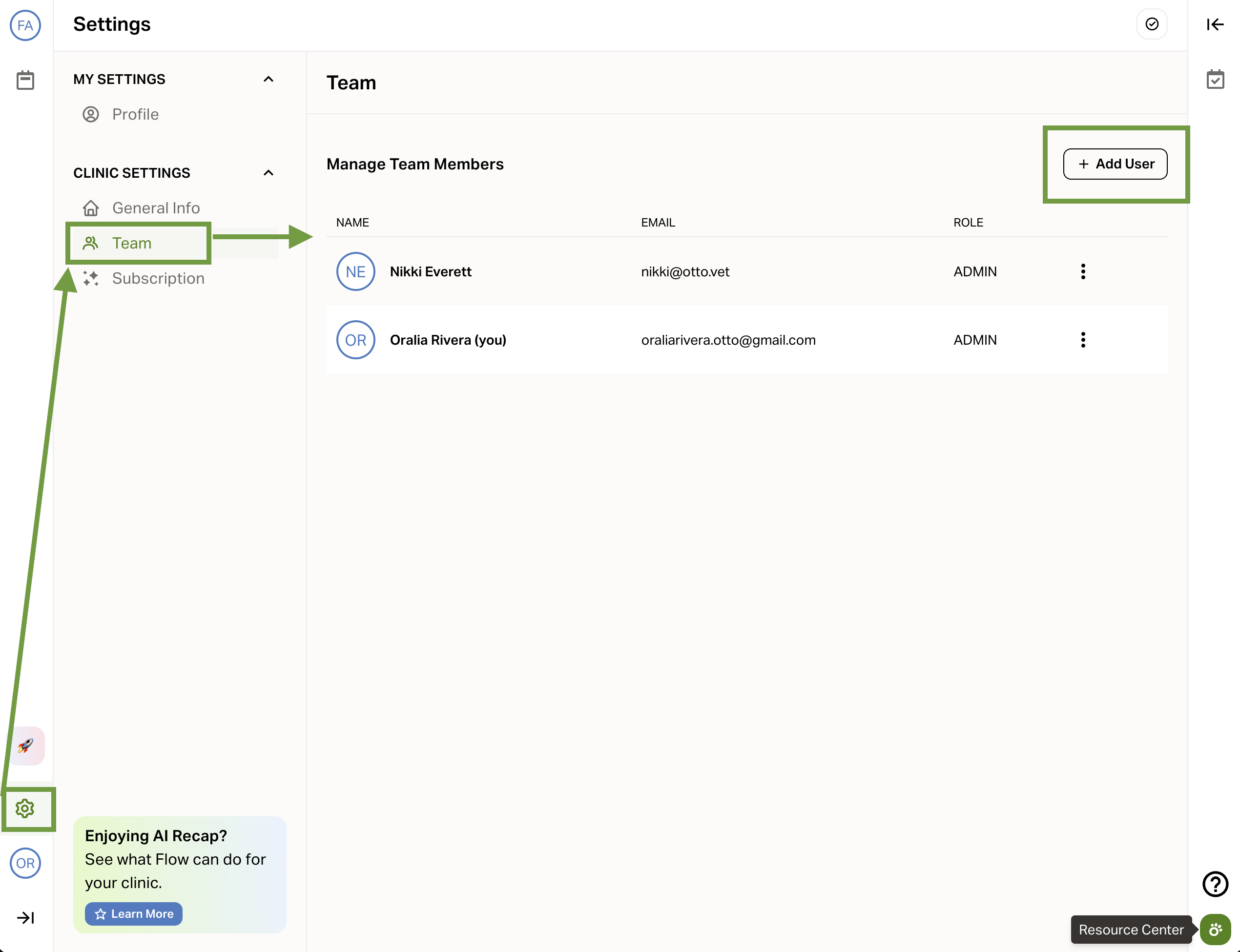
Task: Go to General Info settings
Action: 155,208
